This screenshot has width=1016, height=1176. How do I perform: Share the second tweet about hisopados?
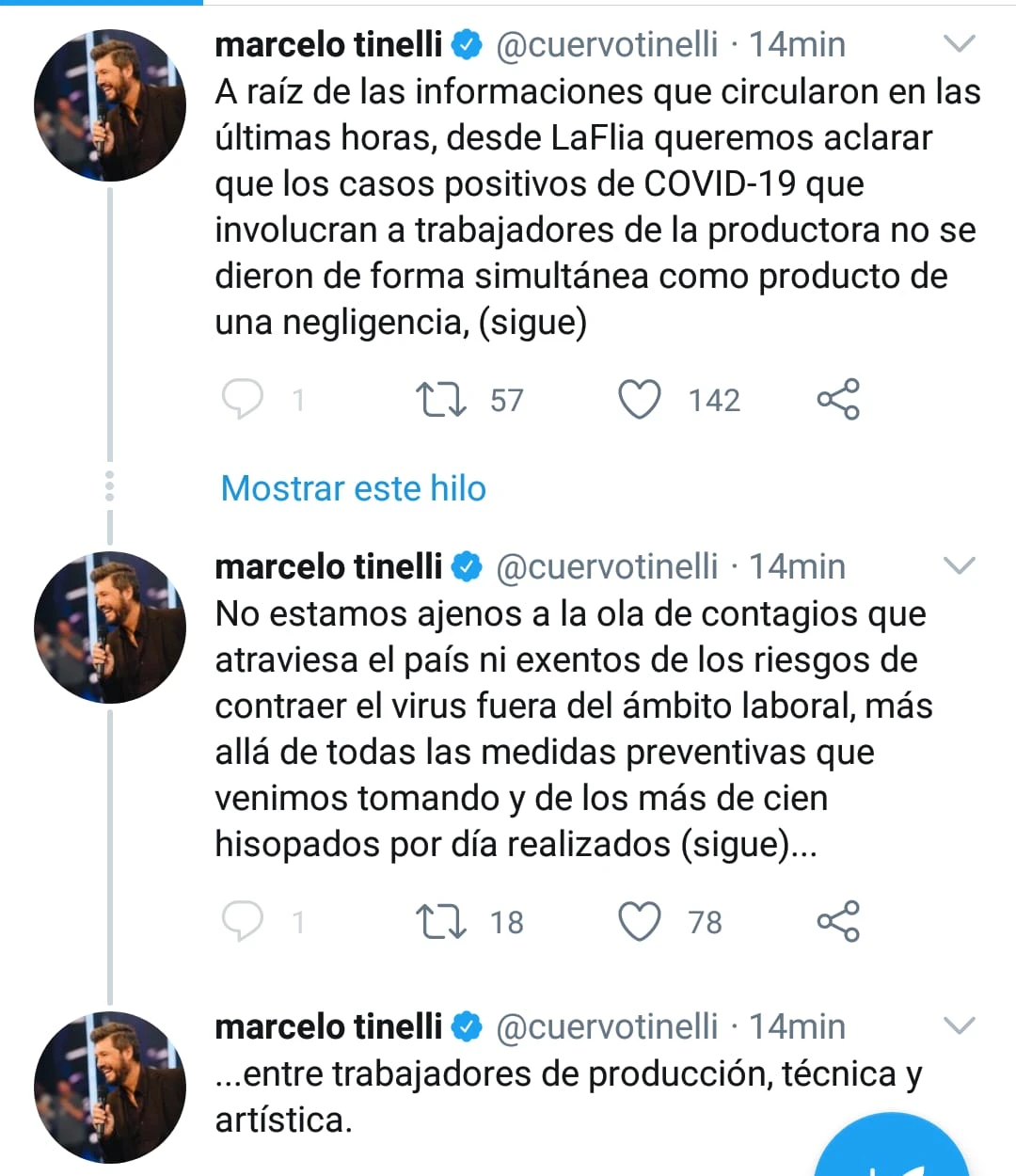[x=837, y=921]
